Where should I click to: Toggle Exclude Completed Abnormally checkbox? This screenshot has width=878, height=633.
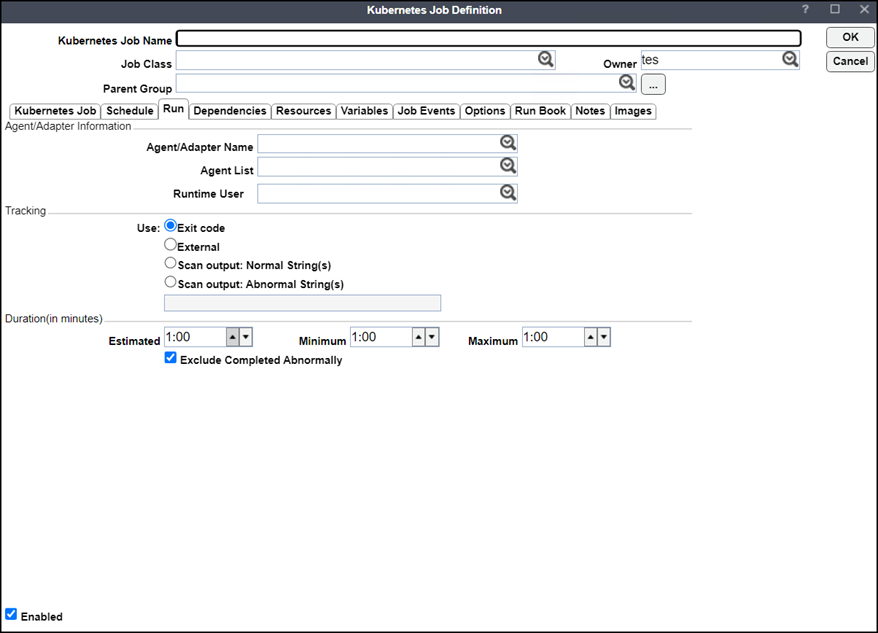point(171,358)
